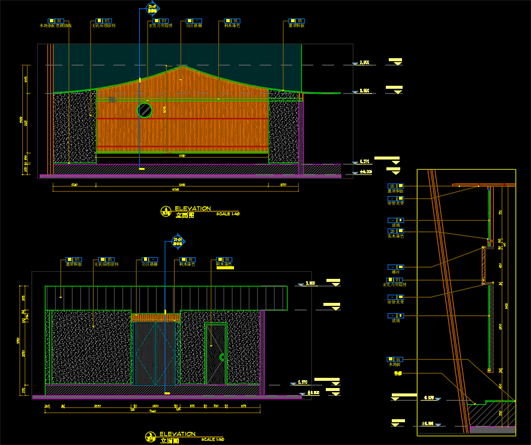The height and width of the screenshot is (445, 531).
Task: Click the green door handle on the single door
Action: click(222, 357)
